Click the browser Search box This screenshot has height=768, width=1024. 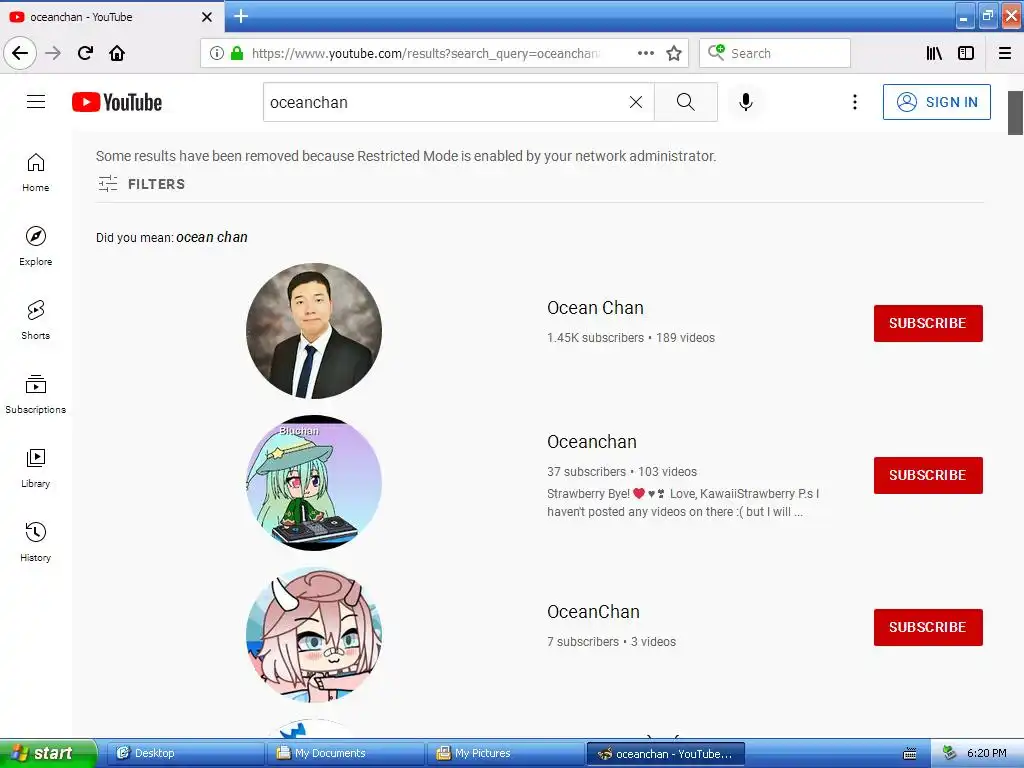click(x=775, y=53)
